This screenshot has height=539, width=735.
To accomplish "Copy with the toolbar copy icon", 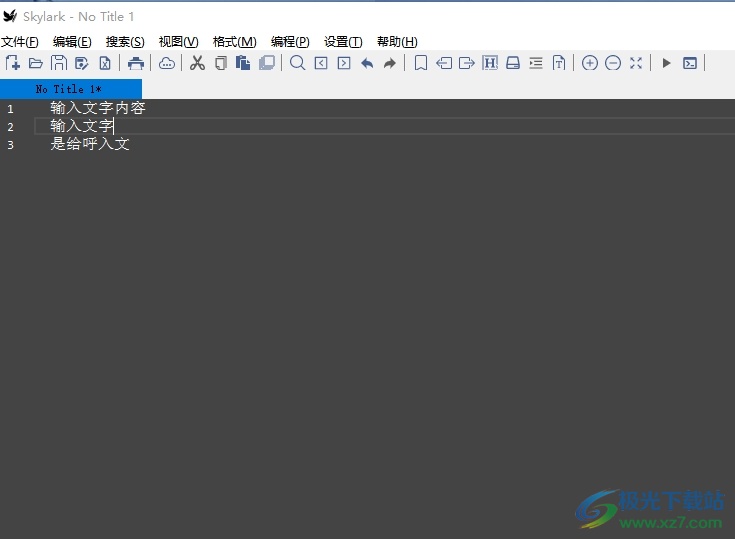I will coord(221,63).
